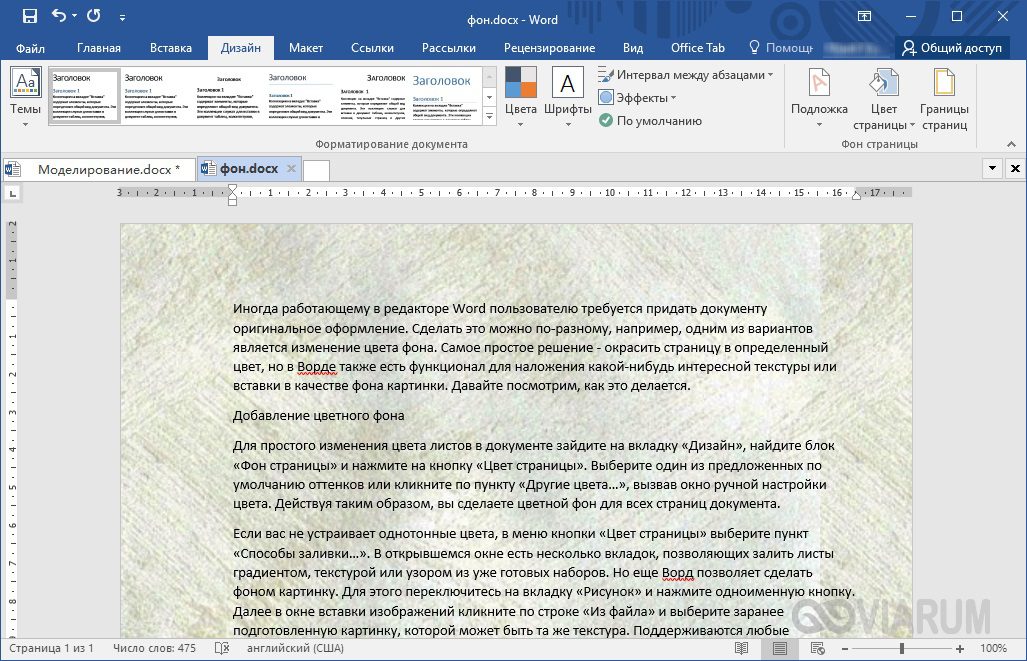This screenshot has height=661, width=1027.
Task: Open the proofing errors icon
Action: pos(222,648)
